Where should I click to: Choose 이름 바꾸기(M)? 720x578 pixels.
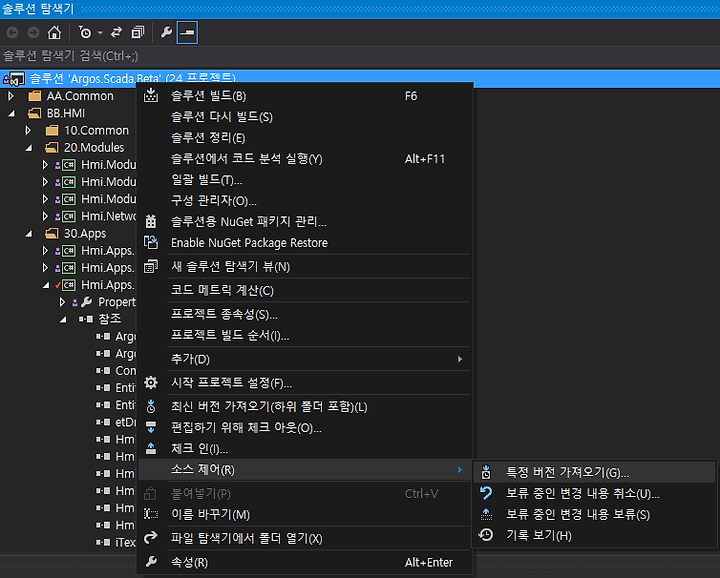pyautogui.click(x=306, y=515)
